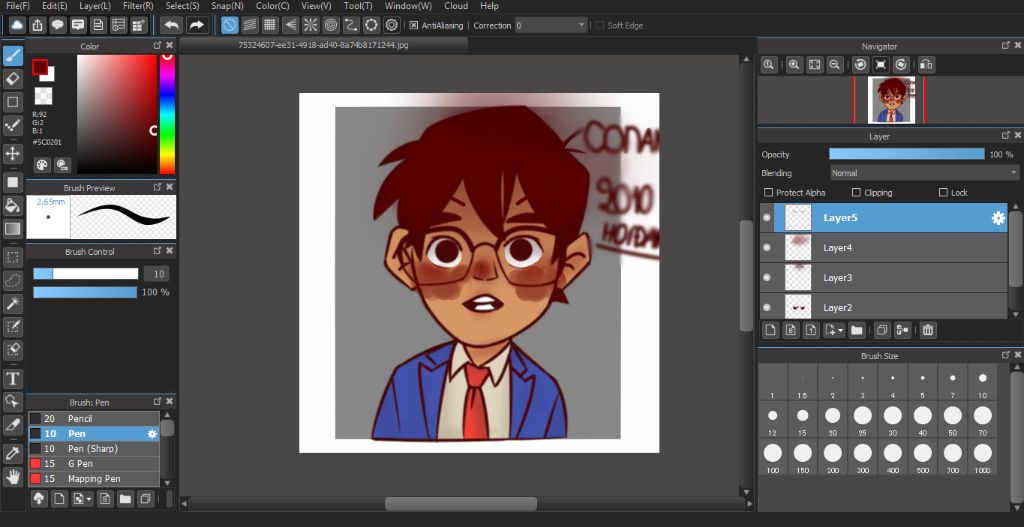Enable Protect Alpha checkbox
This screenshot has height=527, width=1024.
point(769,193)
